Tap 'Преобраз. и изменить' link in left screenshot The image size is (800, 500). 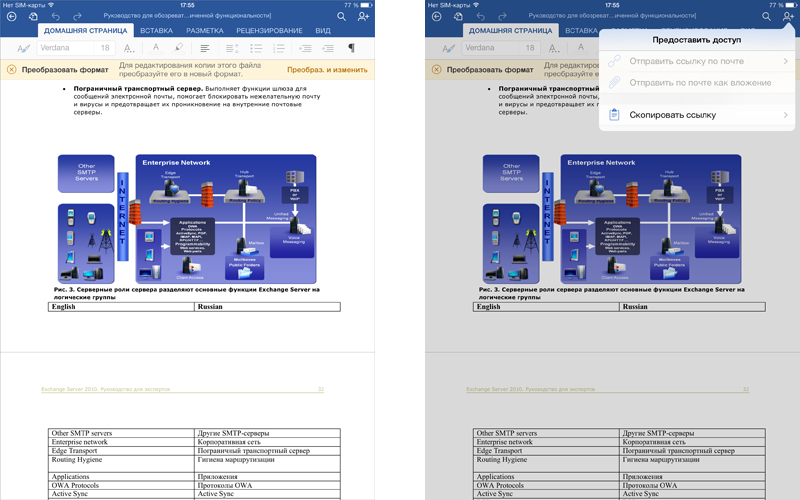(327, 70)
